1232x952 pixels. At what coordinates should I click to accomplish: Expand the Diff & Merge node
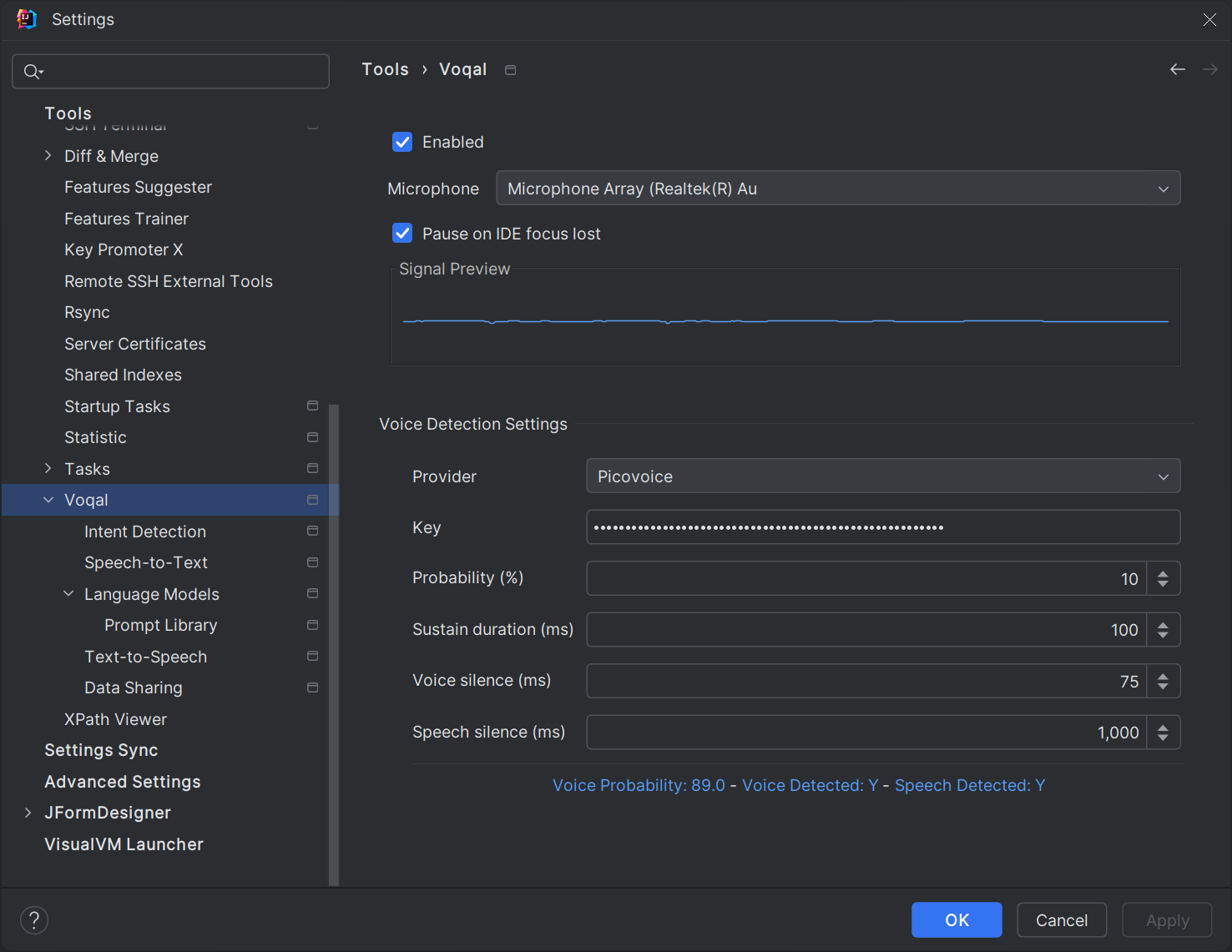tap(48, 155)
